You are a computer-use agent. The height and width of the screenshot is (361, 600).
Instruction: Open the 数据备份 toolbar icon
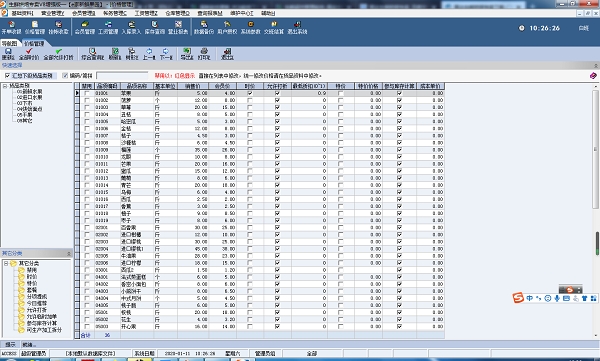(204, 28)
